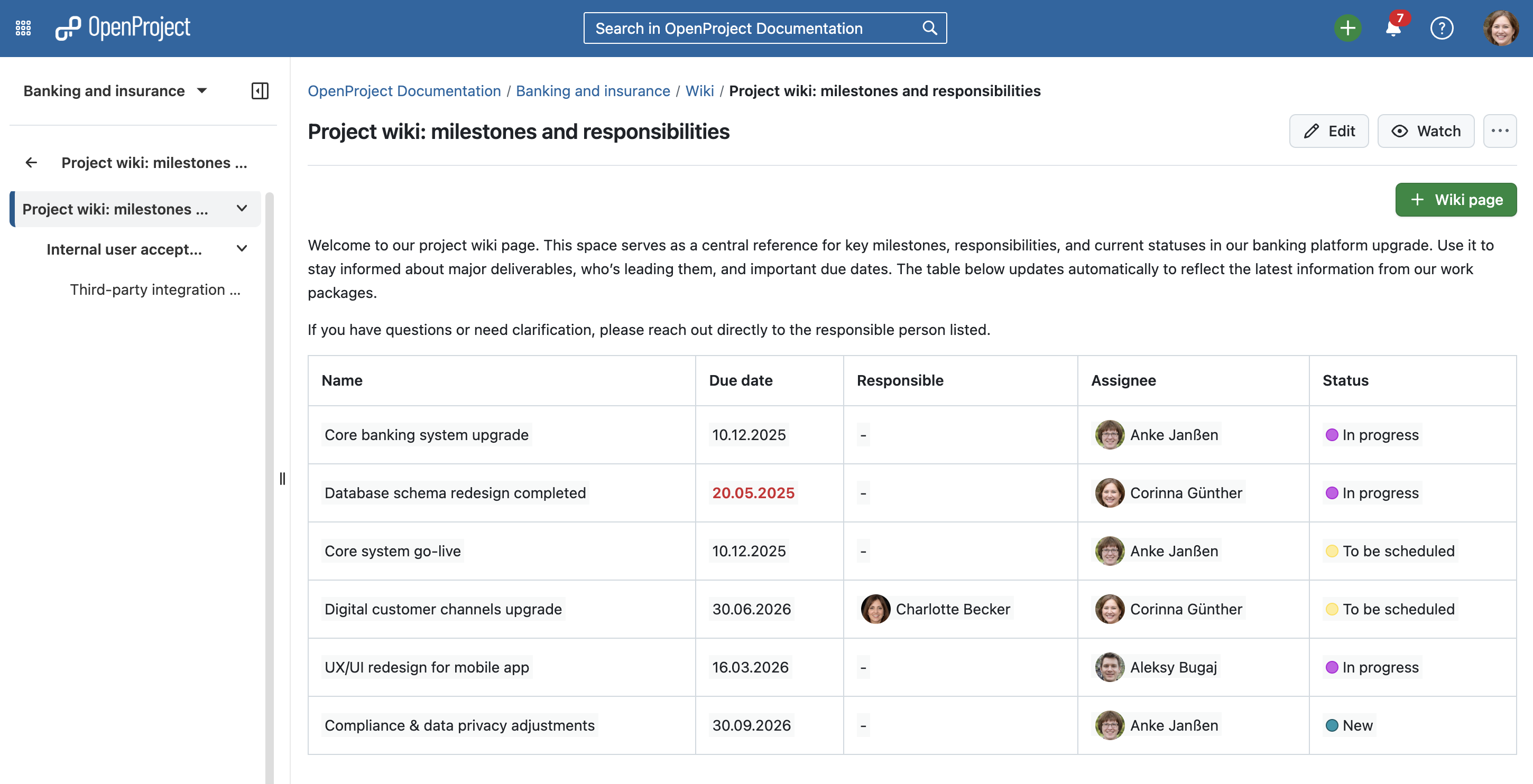Collapse the Project wiki milestones tree node
The image size is (1533, 784).
pyautogui.click(x=242, y=209)
